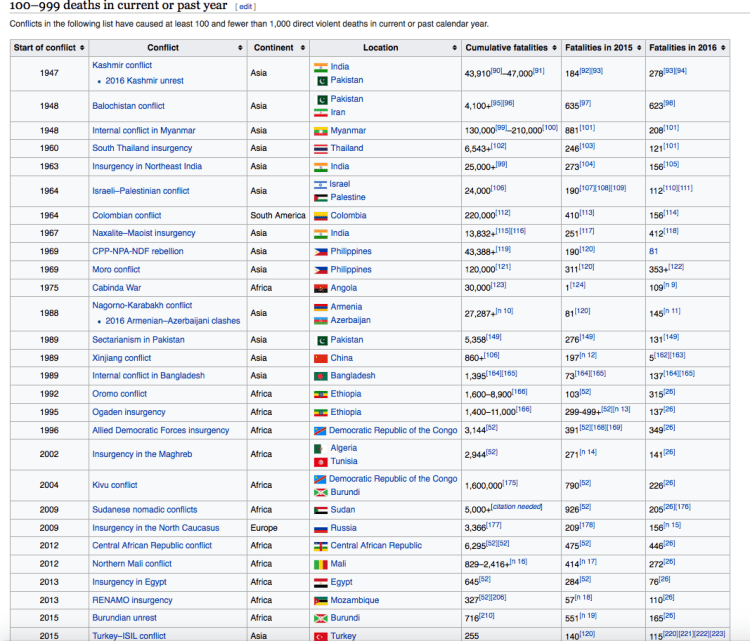This screenshot has width=750, height=641.
Task: Click the Myanmar flag icon
Action: (321, 130)
